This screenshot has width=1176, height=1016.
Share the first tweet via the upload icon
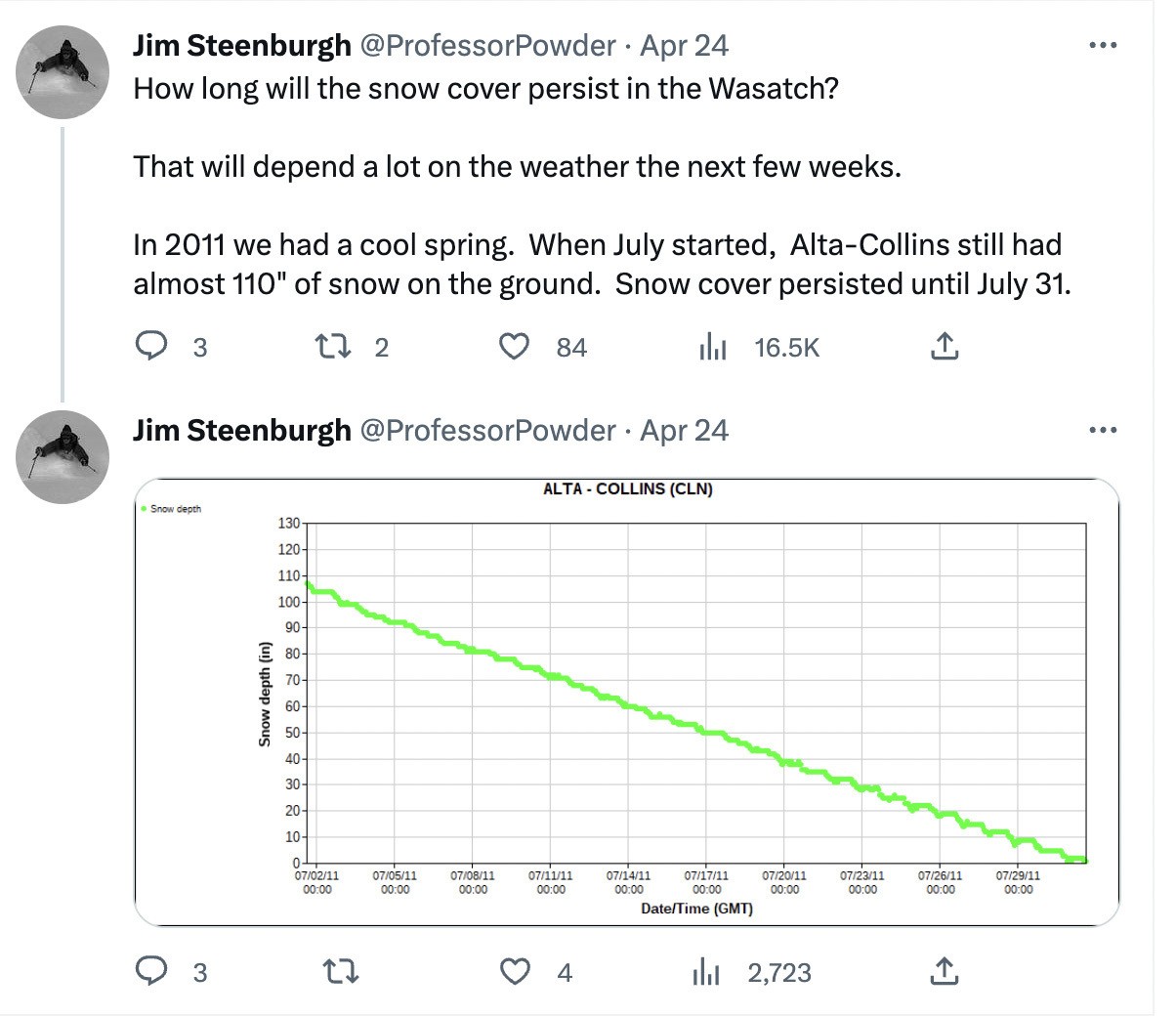click(944, 347)
